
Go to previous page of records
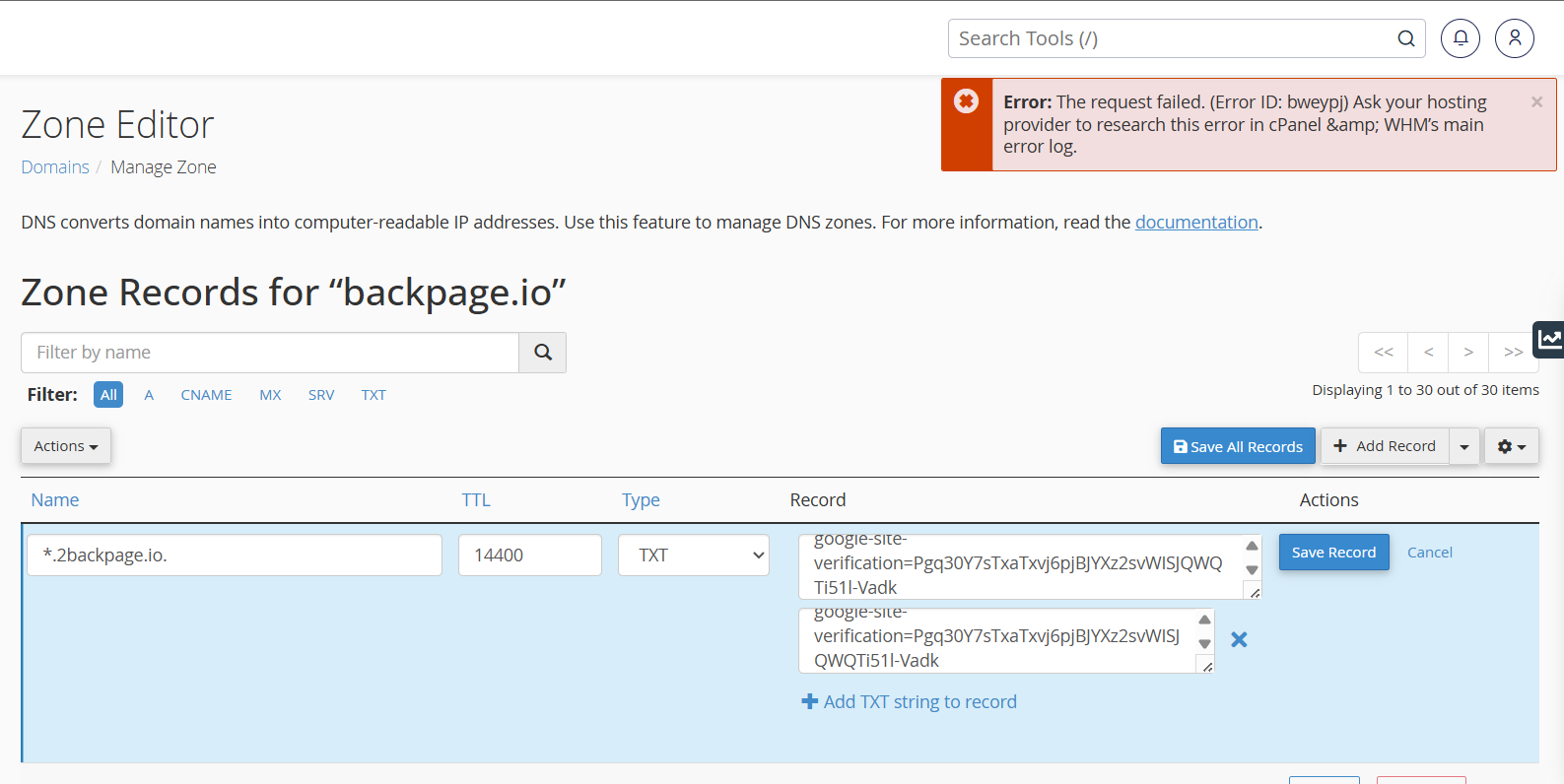click(1429, 353)
